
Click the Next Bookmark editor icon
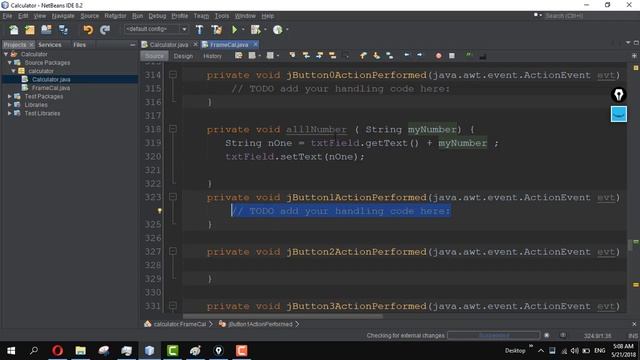pyautogui.click(x=376, y=56)
